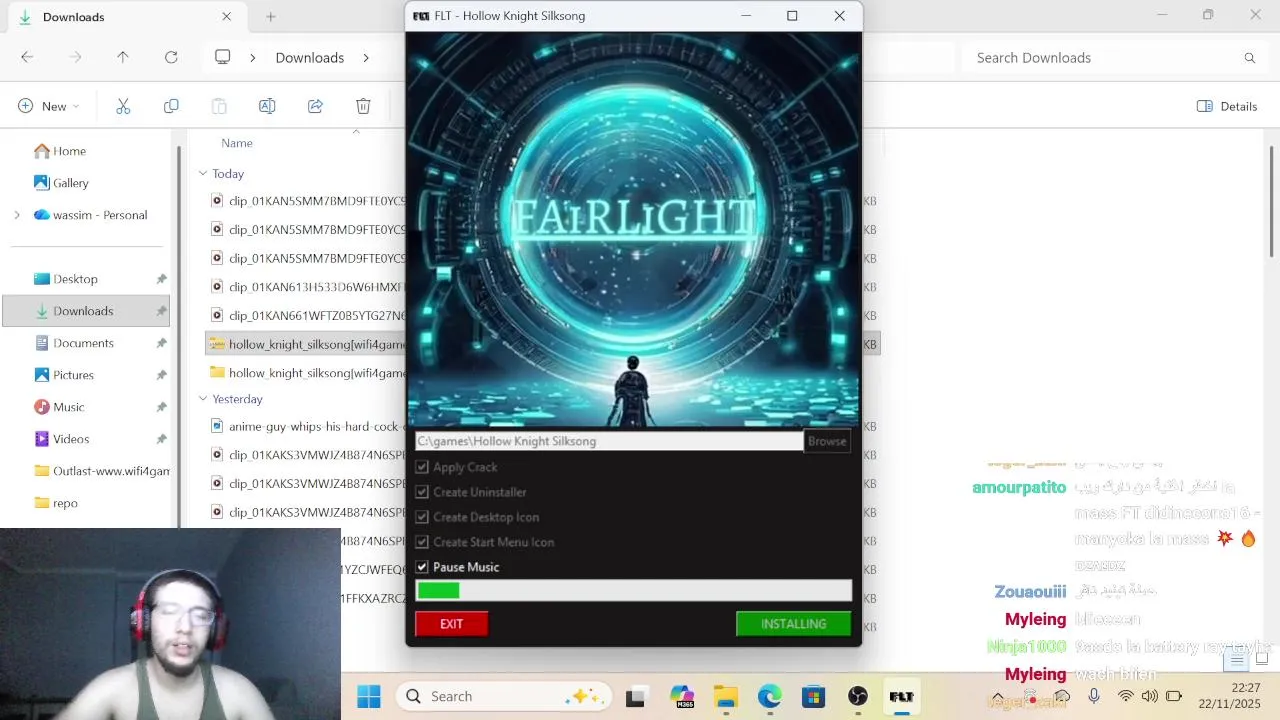Click File Explorer icon in taskbar

pos(726,696)
